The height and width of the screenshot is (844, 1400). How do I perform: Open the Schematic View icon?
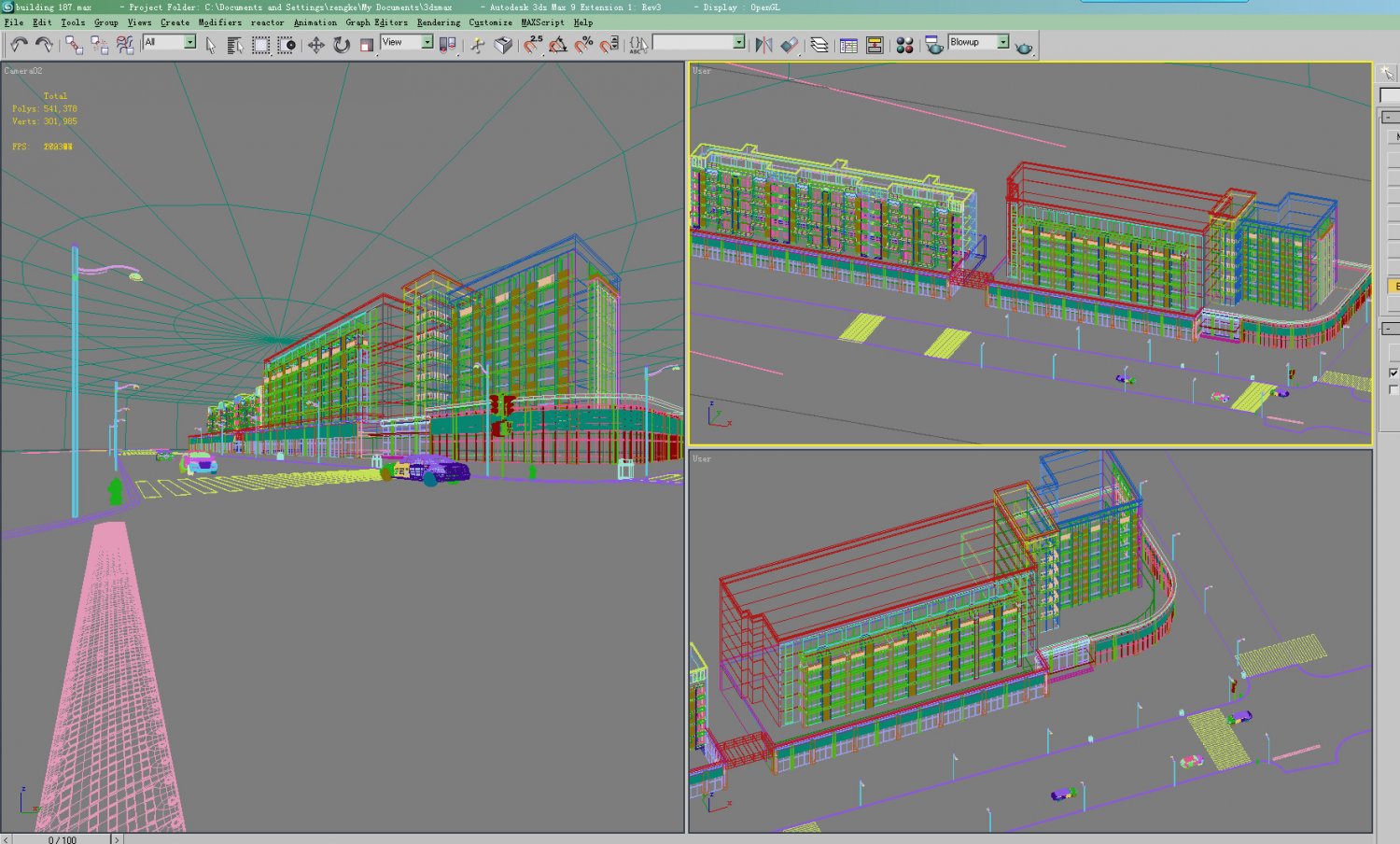click(875, 45)
